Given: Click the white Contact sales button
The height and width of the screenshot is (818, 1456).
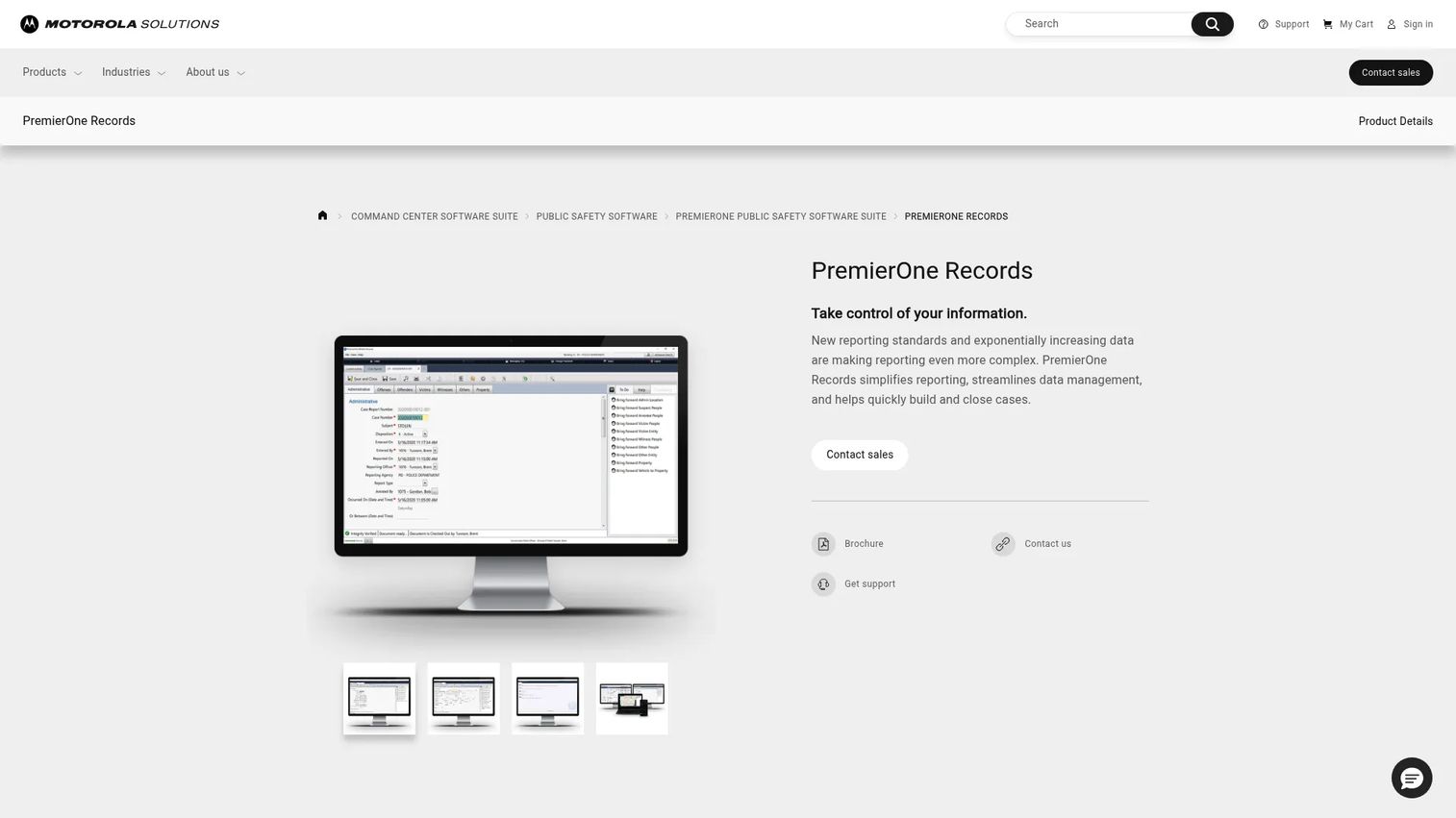Looking at the screenshot, I should (860, 455).
